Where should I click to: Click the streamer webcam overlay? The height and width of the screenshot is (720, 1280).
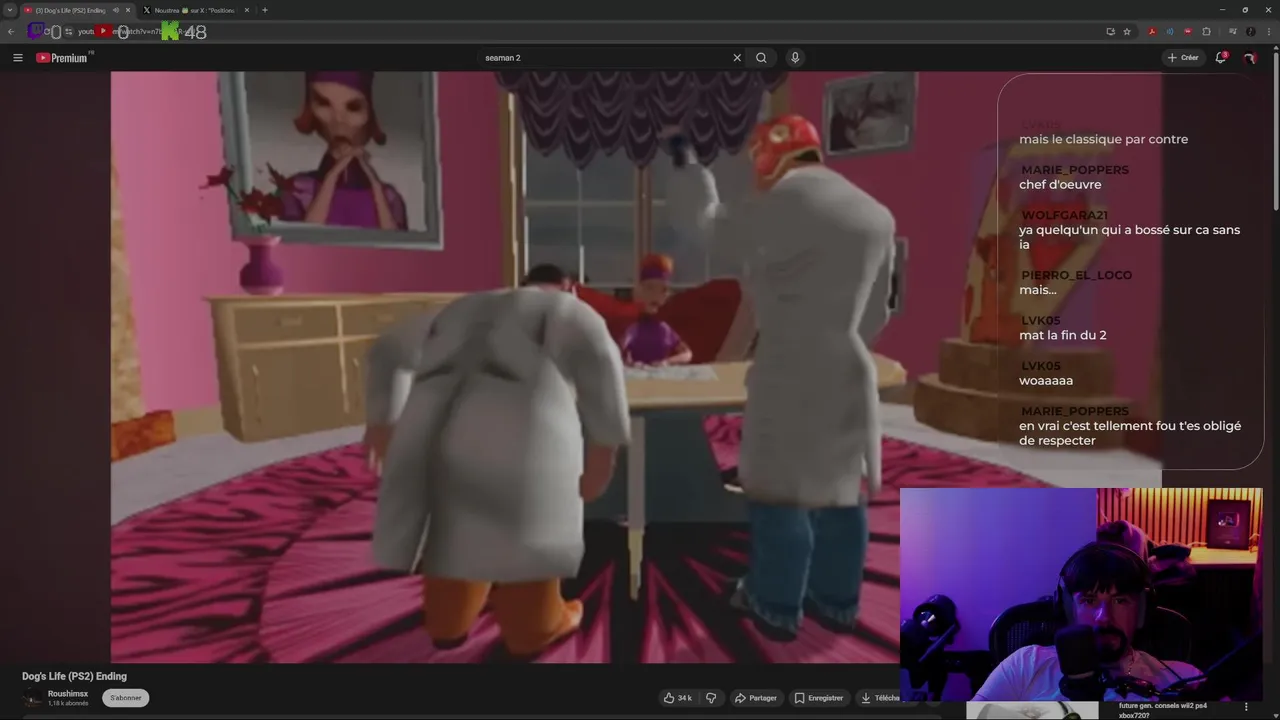[1081, 595]
